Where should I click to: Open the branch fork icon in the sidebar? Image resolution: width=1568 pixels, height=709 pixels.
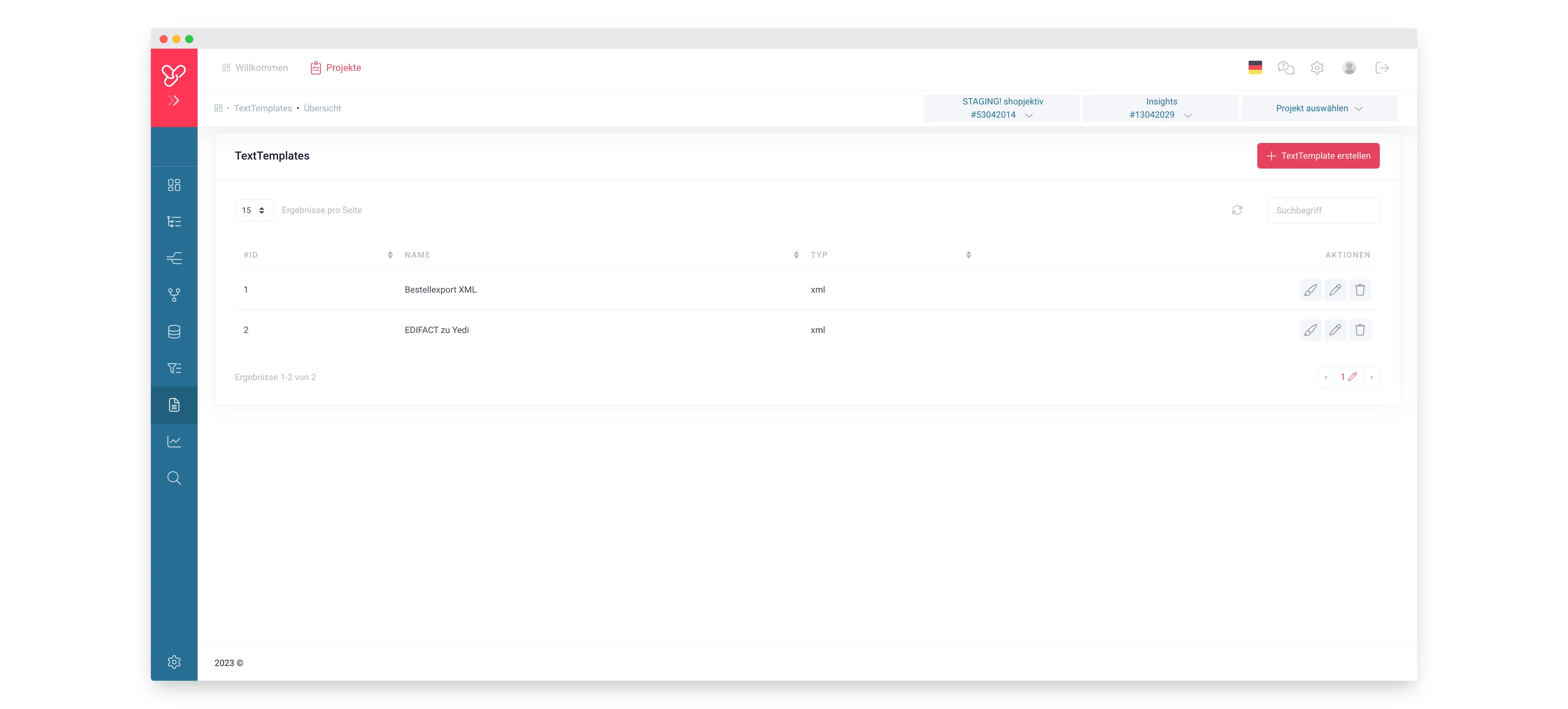(174, 295)
